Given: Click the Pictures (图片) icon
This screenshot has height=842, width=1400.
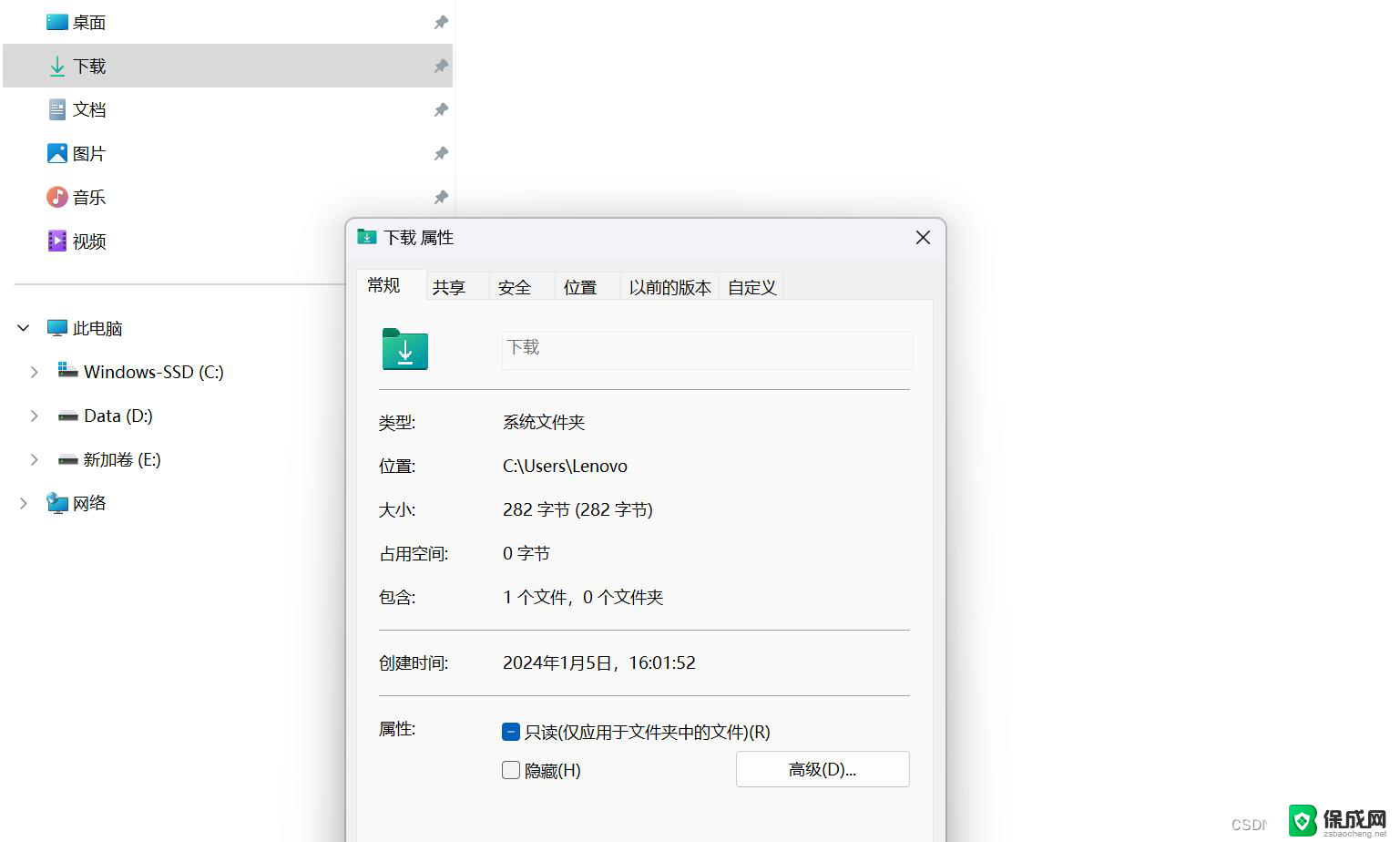Looking at the screenshot, I should (56, 153).
